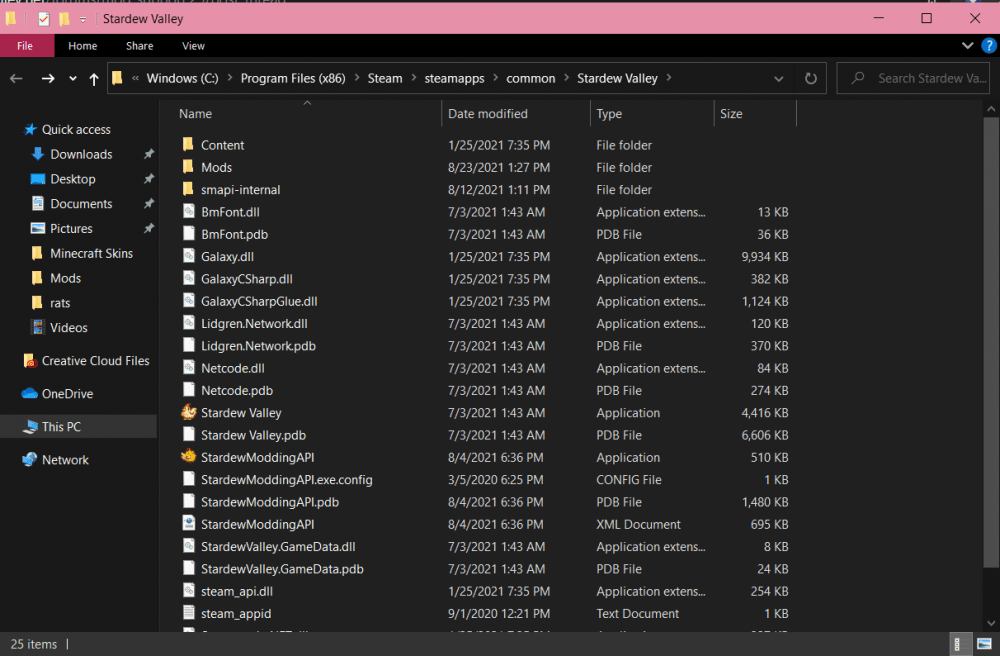Sort by Date modified column header

coord(488,113)
